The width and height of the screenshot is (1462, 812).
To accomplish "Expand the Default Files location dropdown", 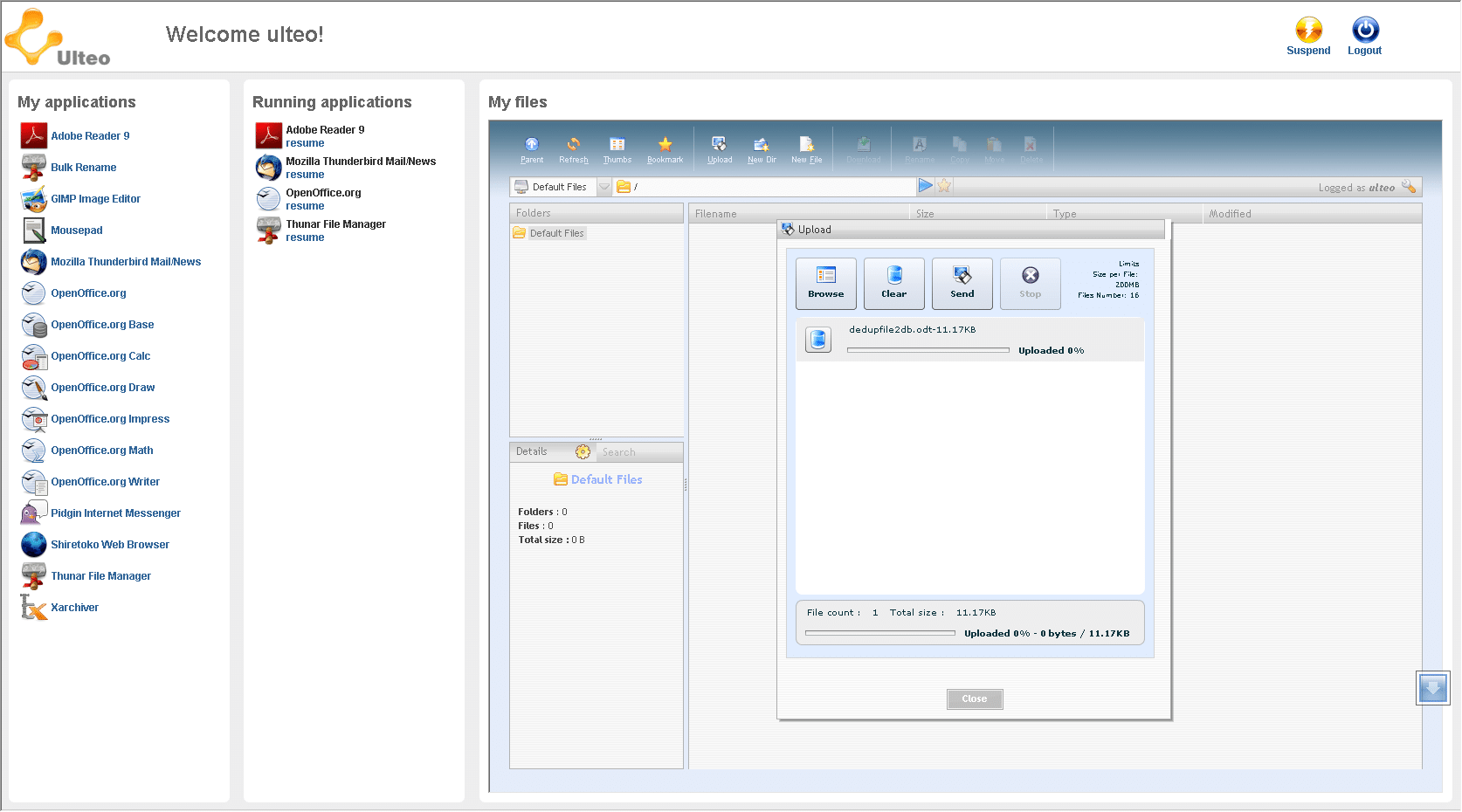I will (604, 187).
